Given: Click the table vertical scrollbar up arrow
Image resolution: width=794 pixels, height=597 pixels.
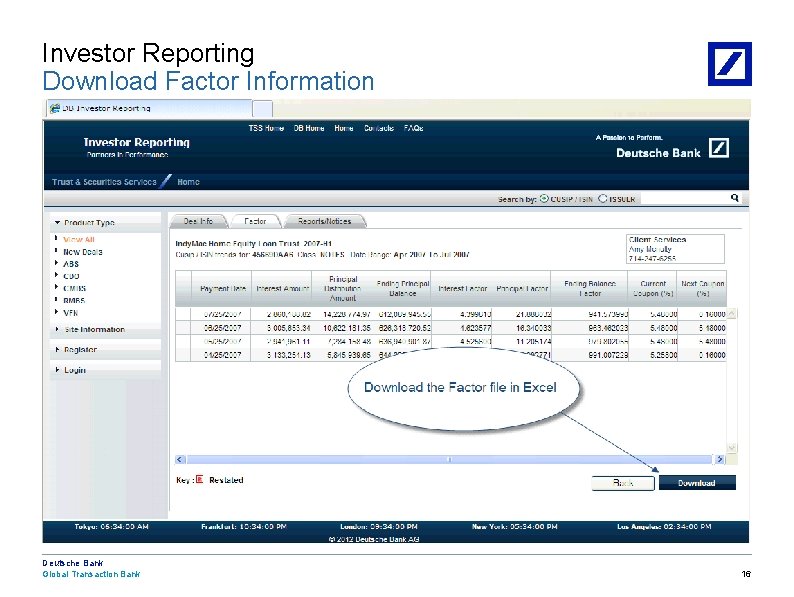Looking at the screenshot, I should 731,313.
